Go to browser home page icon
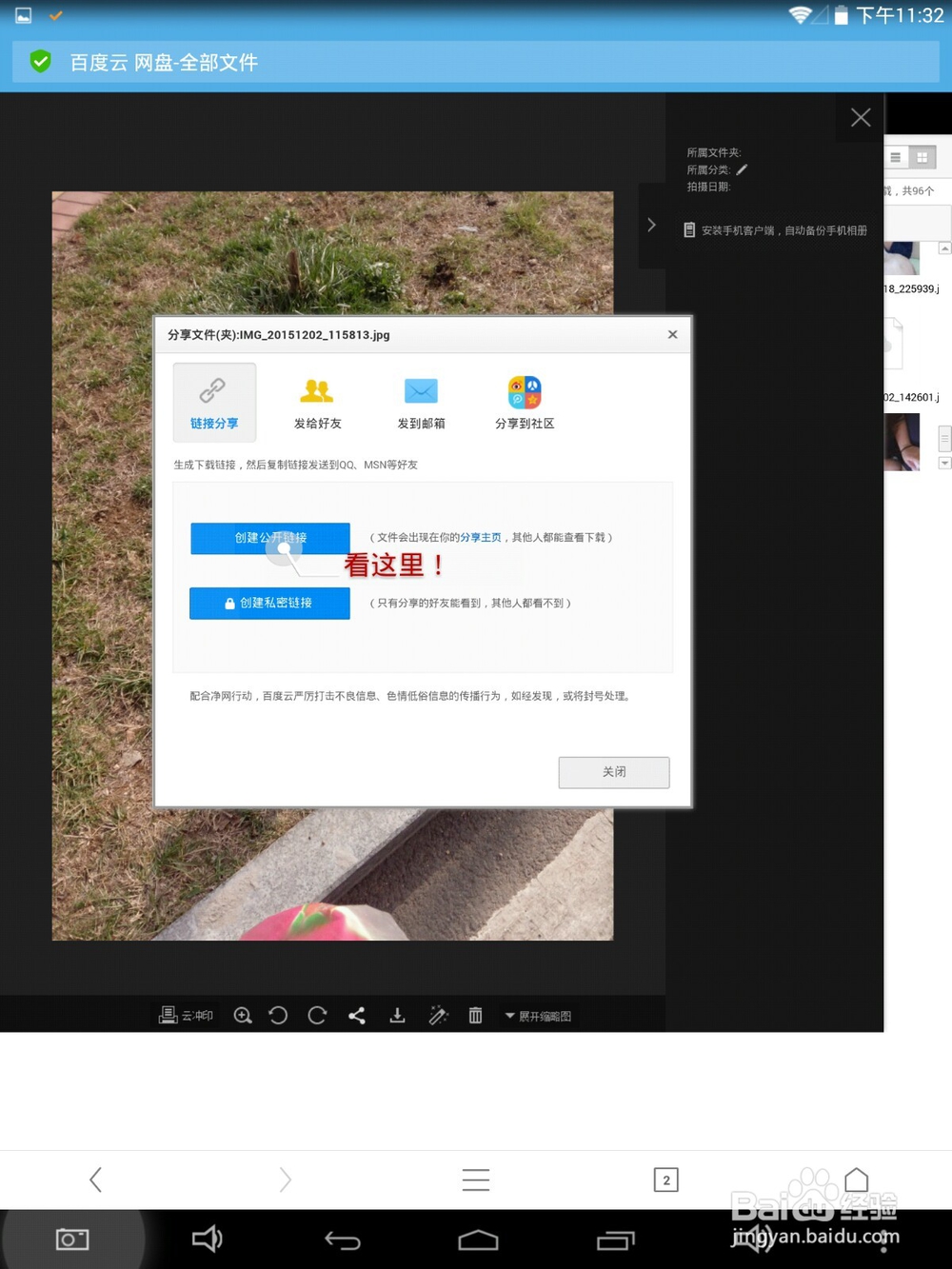The width and height of the screenshot is (952, 1269). tap(857, 1180)
